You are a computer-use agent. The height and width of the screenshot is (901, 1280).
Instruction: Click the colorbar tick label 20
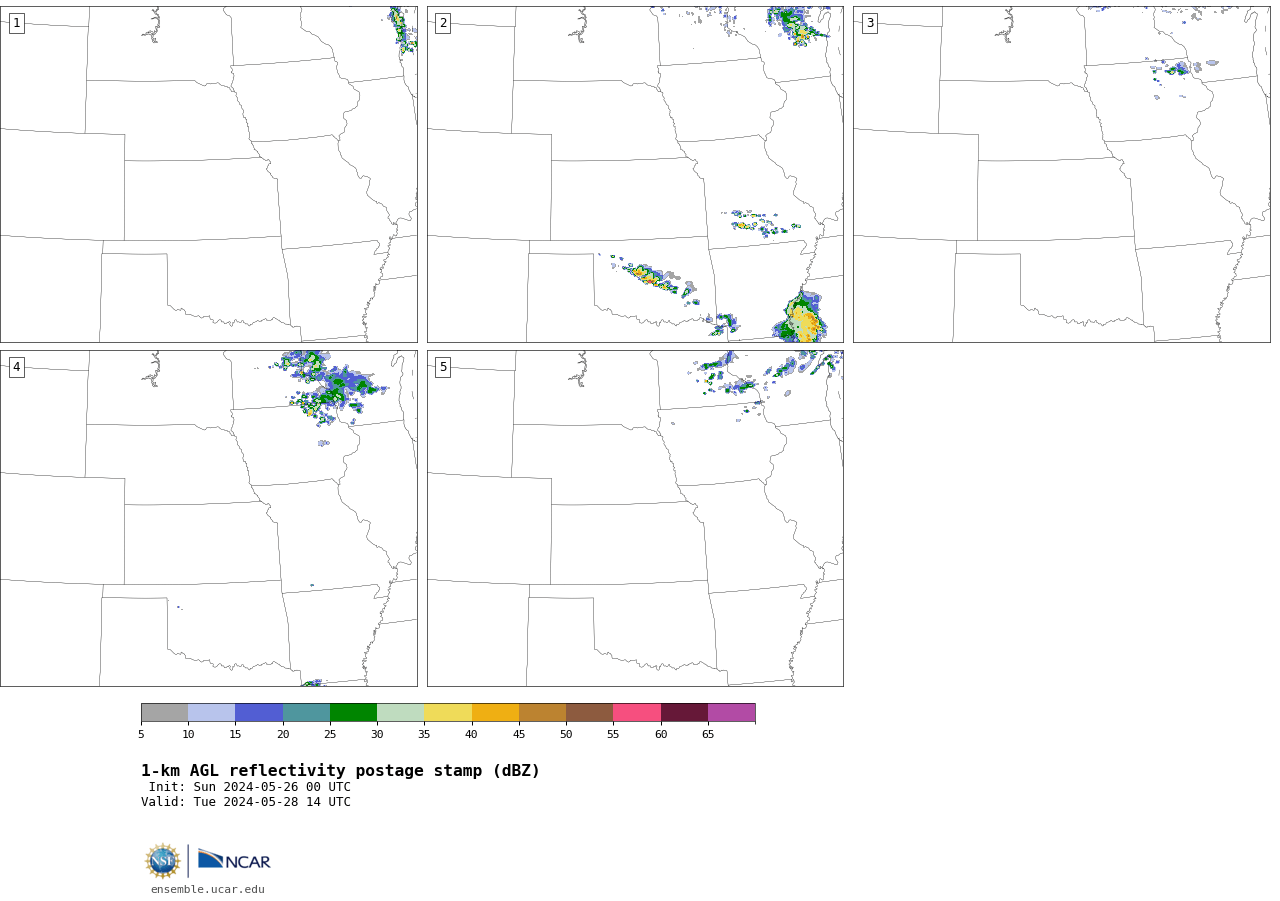pyautogui.click(x=283, y=735)
